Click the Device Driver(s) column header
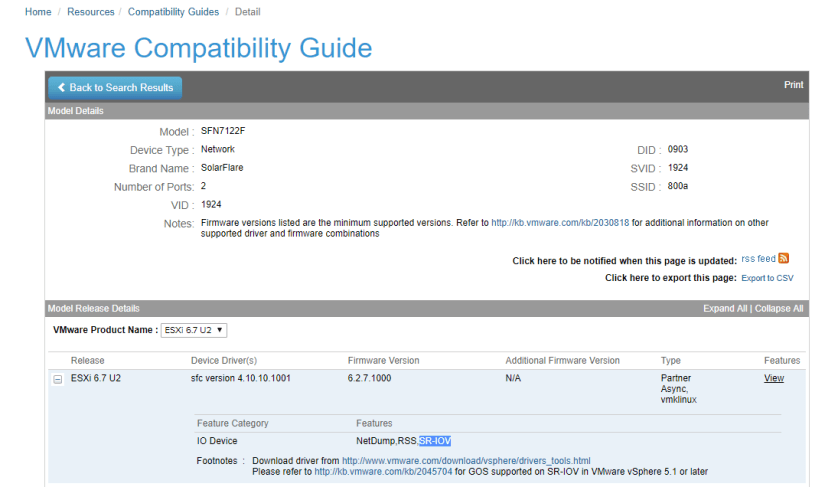838x487 pixels. click(x=224, y=360)
